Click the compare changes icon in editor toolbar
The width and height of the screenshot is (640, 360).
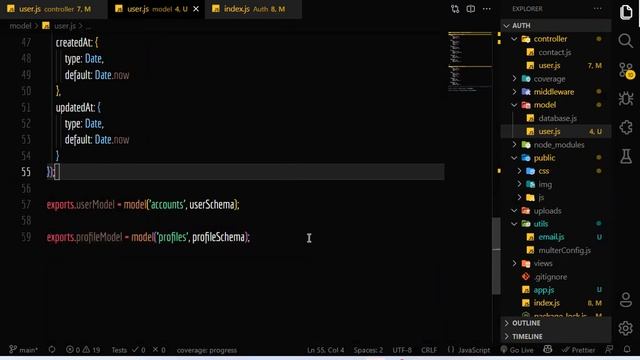coord(455,9)
